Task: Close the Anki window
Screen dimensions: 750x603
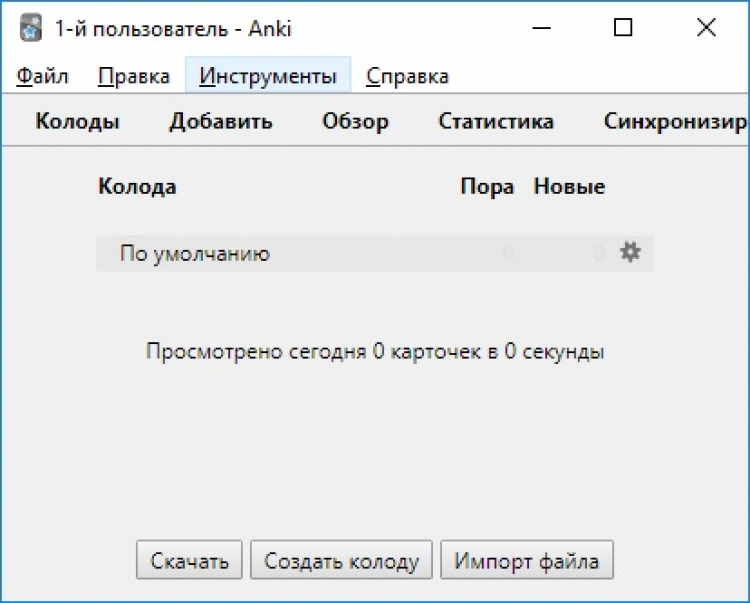Action: 706,28
